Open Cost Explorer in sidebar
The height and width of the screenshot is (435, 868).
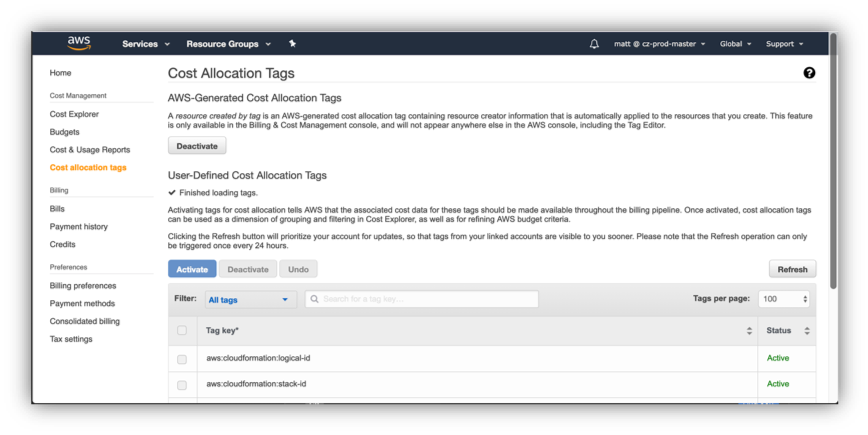tap(74, 114)
